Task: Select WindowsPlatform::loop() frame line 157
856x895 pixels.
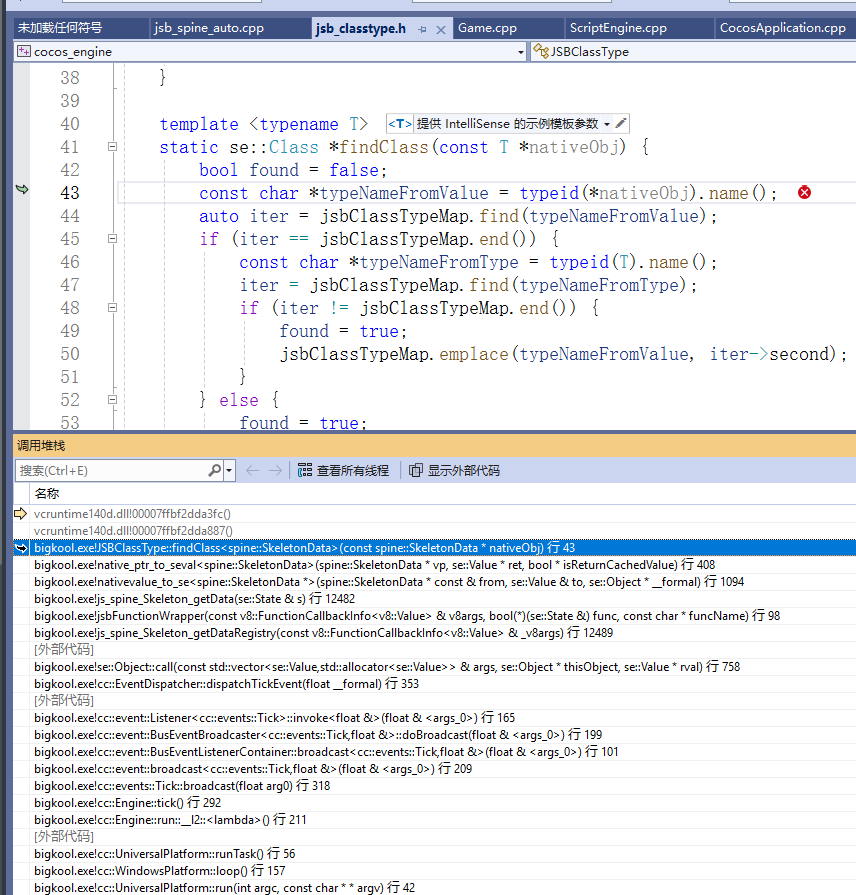Action: 443,871
